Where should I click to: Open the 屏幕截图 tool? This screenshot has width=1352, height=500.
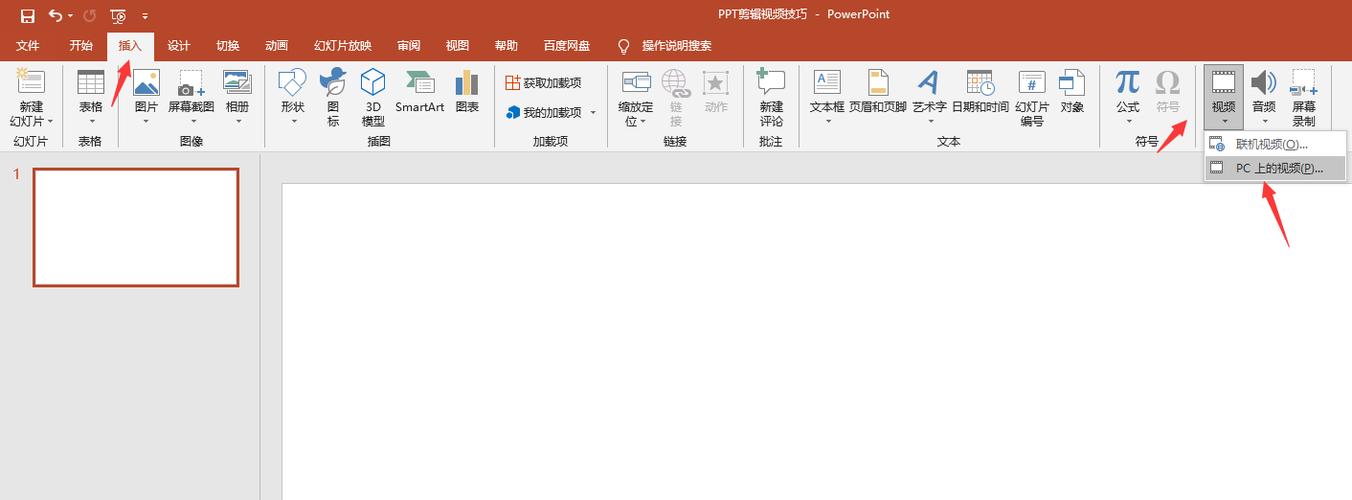pyautogui.click(x=191, y=97)
